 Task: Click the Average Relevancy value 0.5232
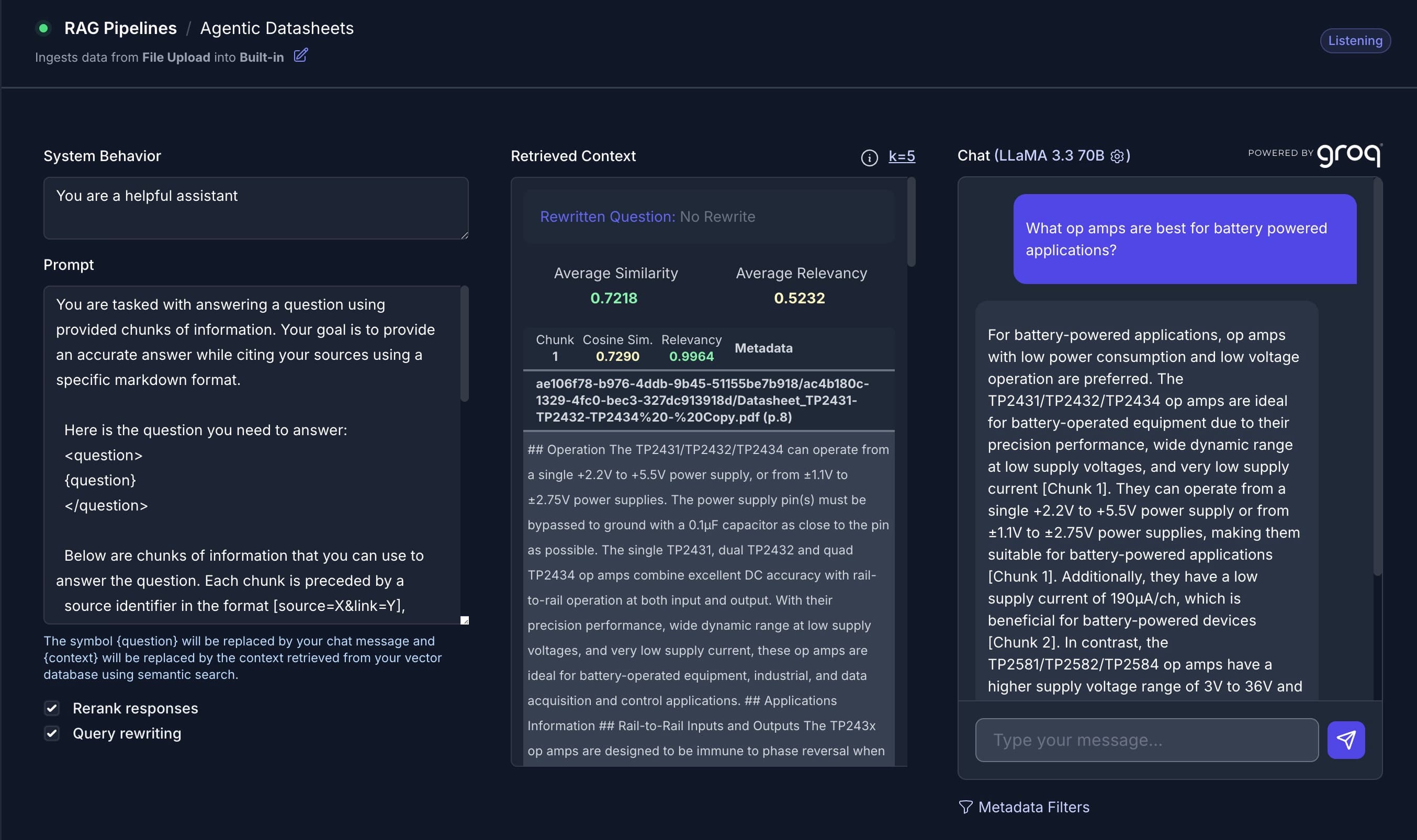[x=799, y=298]
